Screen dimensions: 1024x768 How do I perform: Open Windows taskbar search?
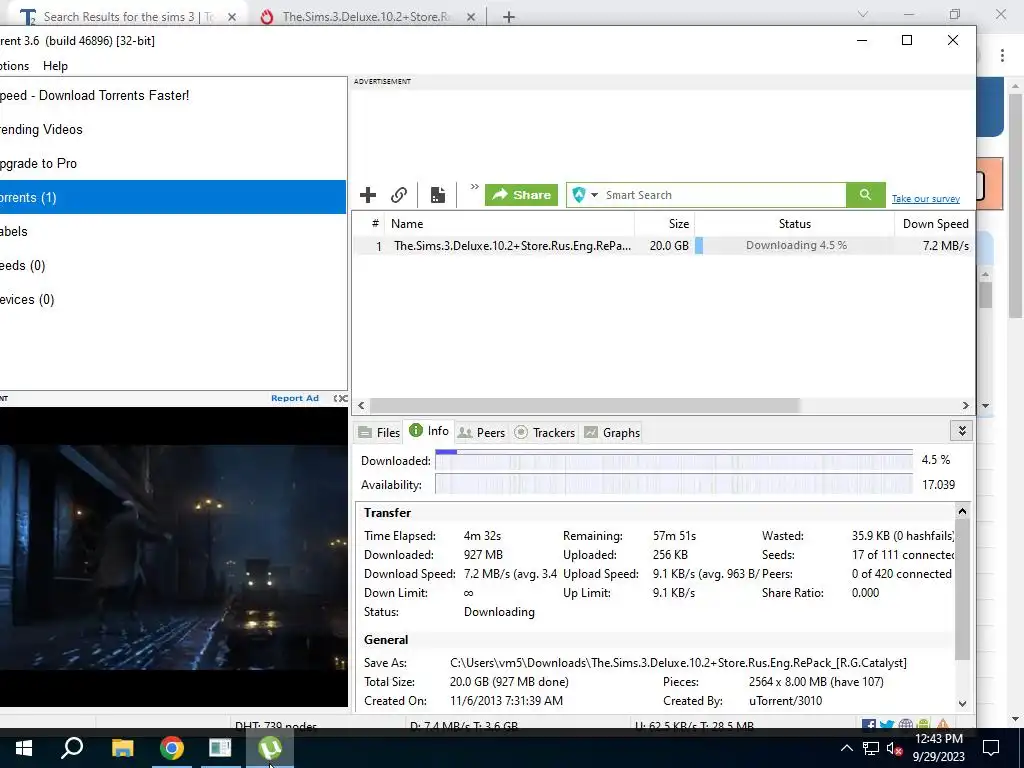pyautogui.click(x=72, y=748)
